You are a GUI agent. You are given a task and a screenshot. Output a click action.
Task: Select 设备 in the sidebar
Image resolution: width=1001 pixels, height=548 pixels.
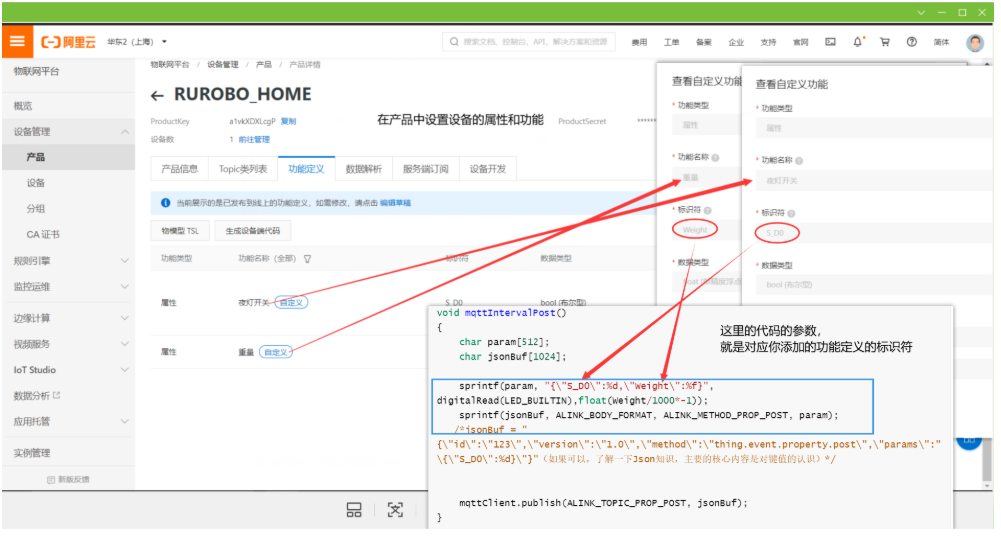(36, 183)
